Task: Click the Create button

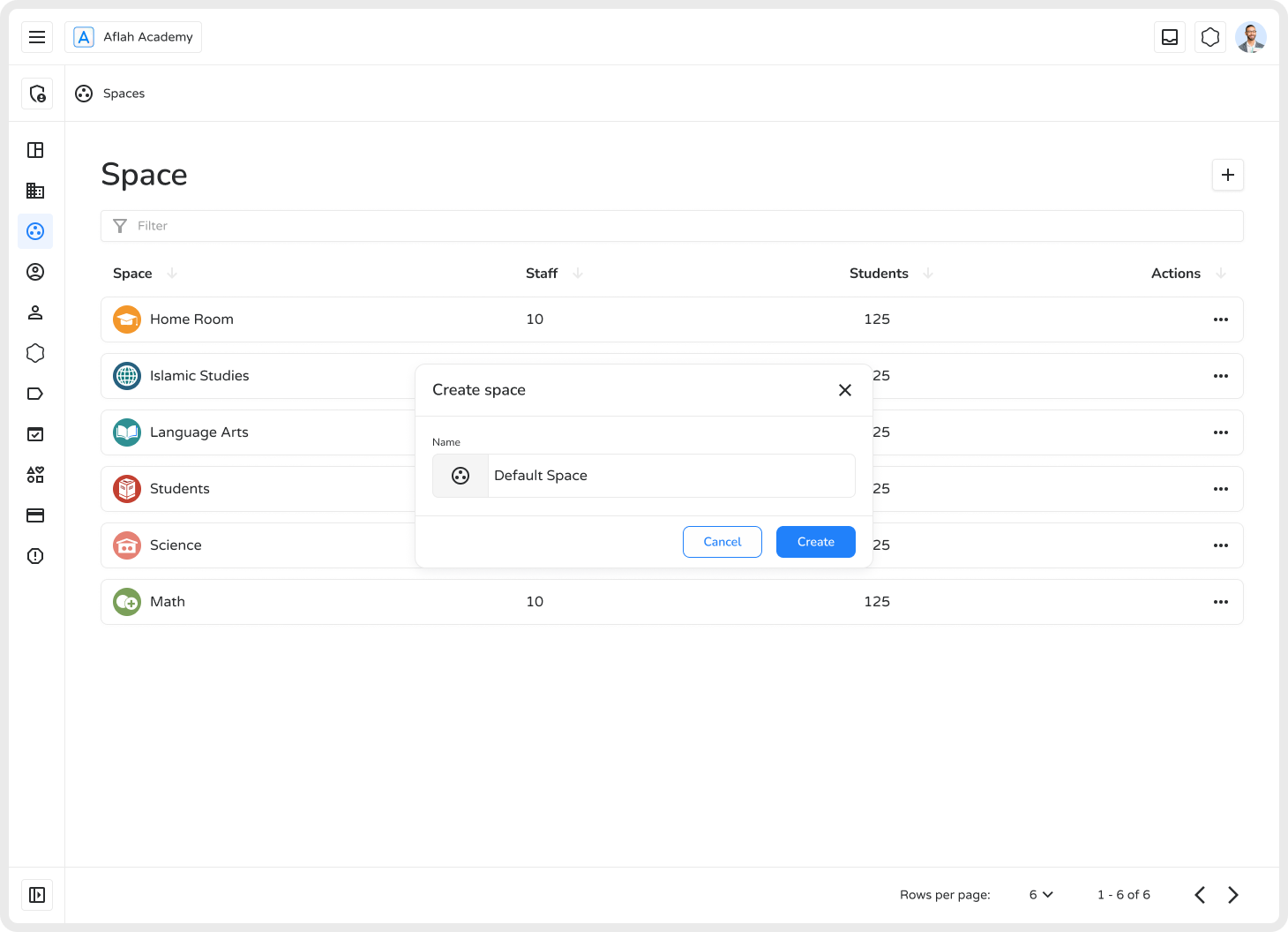Action: click(816, 542)
